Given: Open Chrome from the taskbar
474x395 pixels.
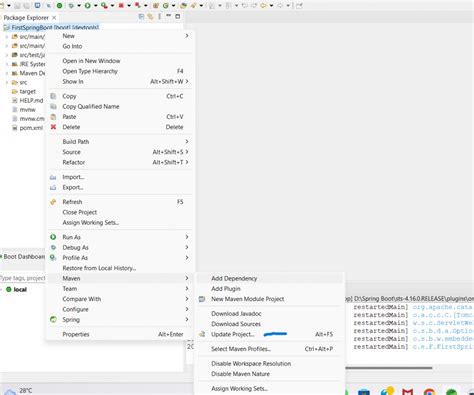Looking at the screenshot, I should pos(429,392).
